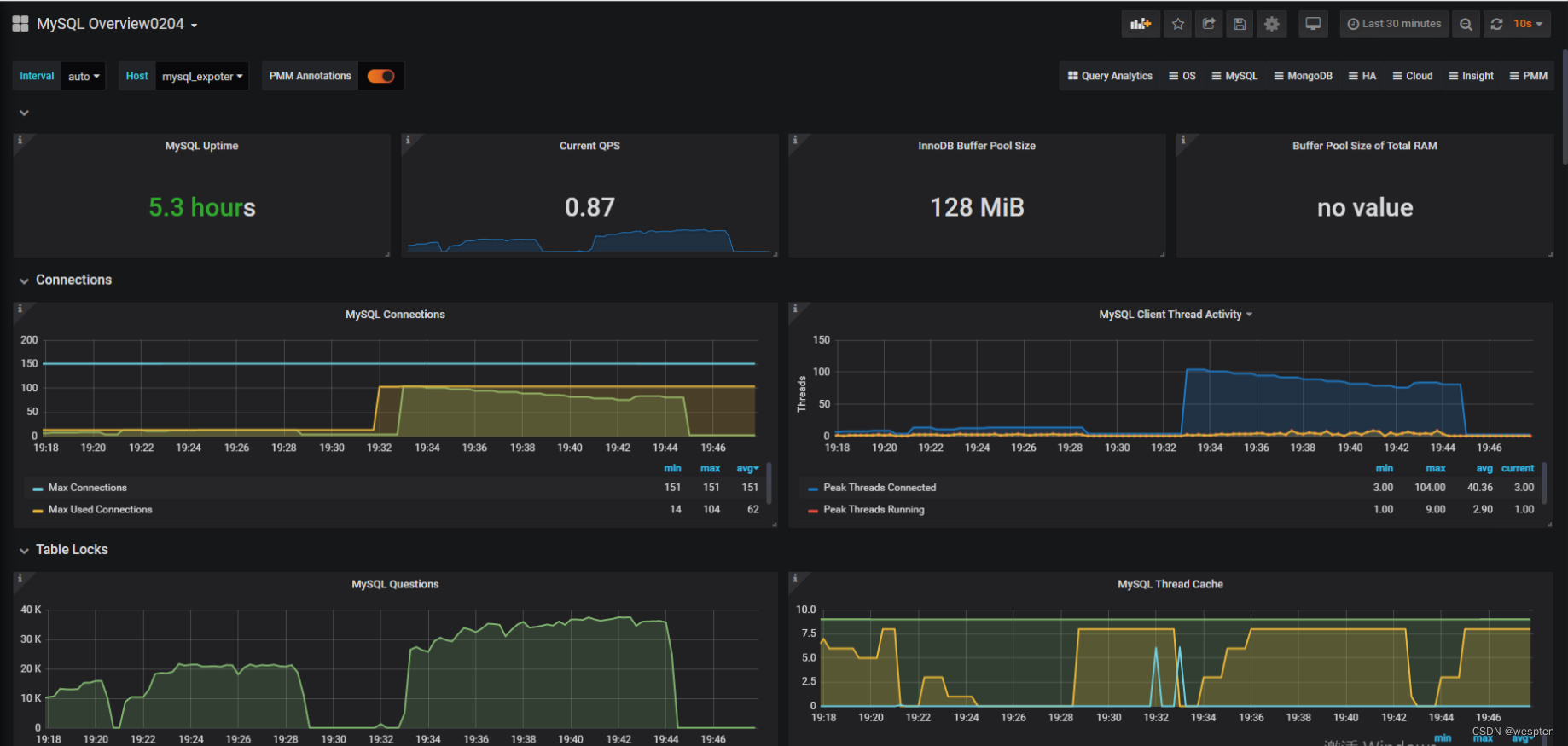Click the MySQL Connections legend scrollbar

point(769,483)
